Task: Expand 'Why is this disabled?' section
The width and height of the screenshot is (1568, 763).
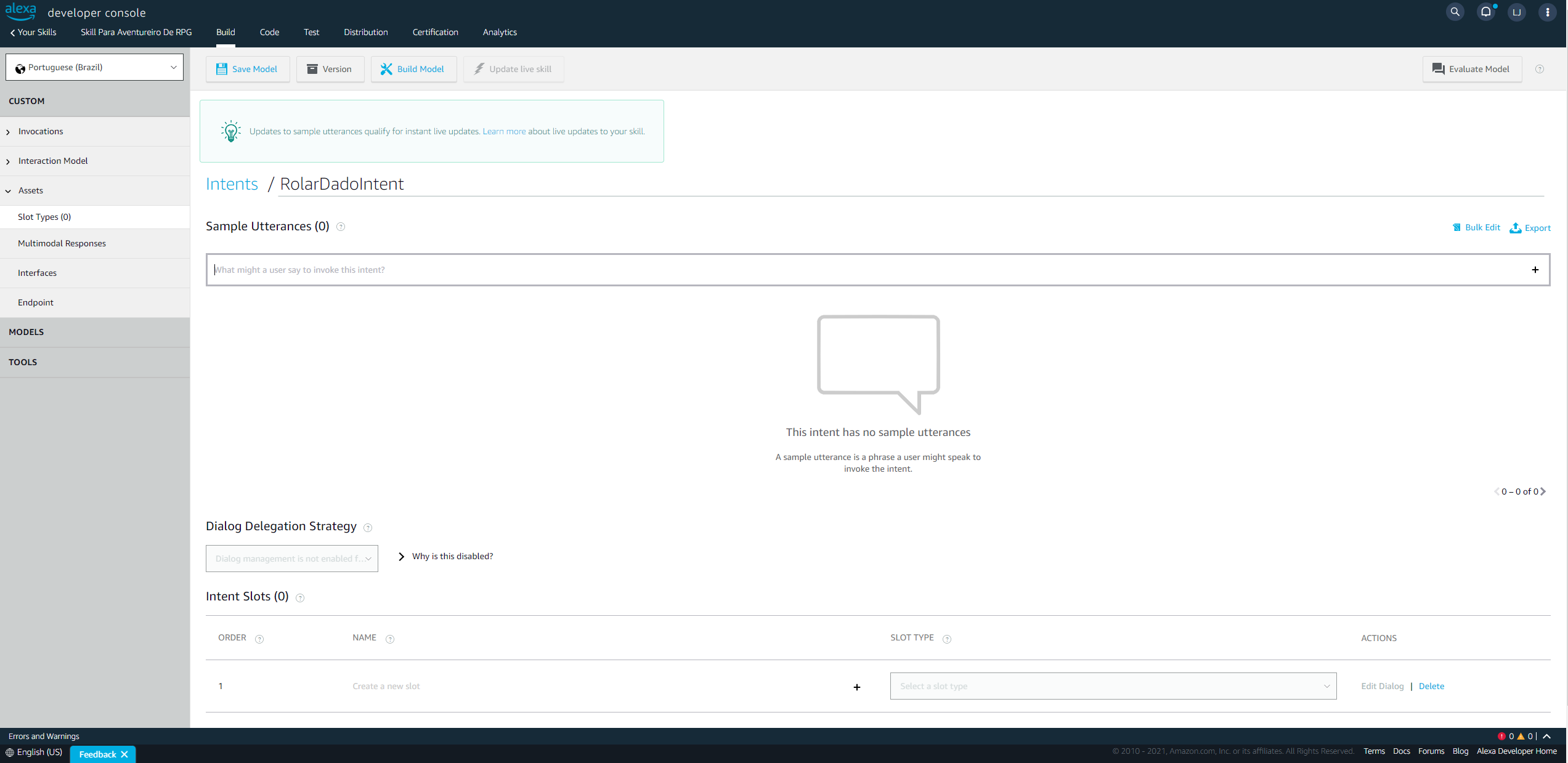Action: tap(401, 556)
